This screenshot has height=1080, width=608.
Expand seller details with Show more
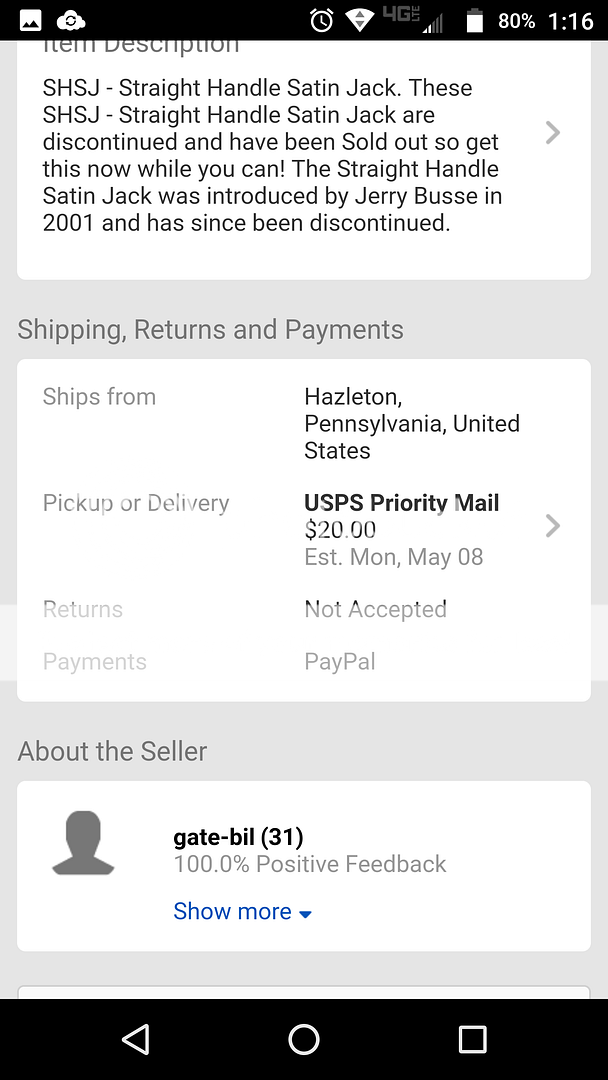(242, 912)
